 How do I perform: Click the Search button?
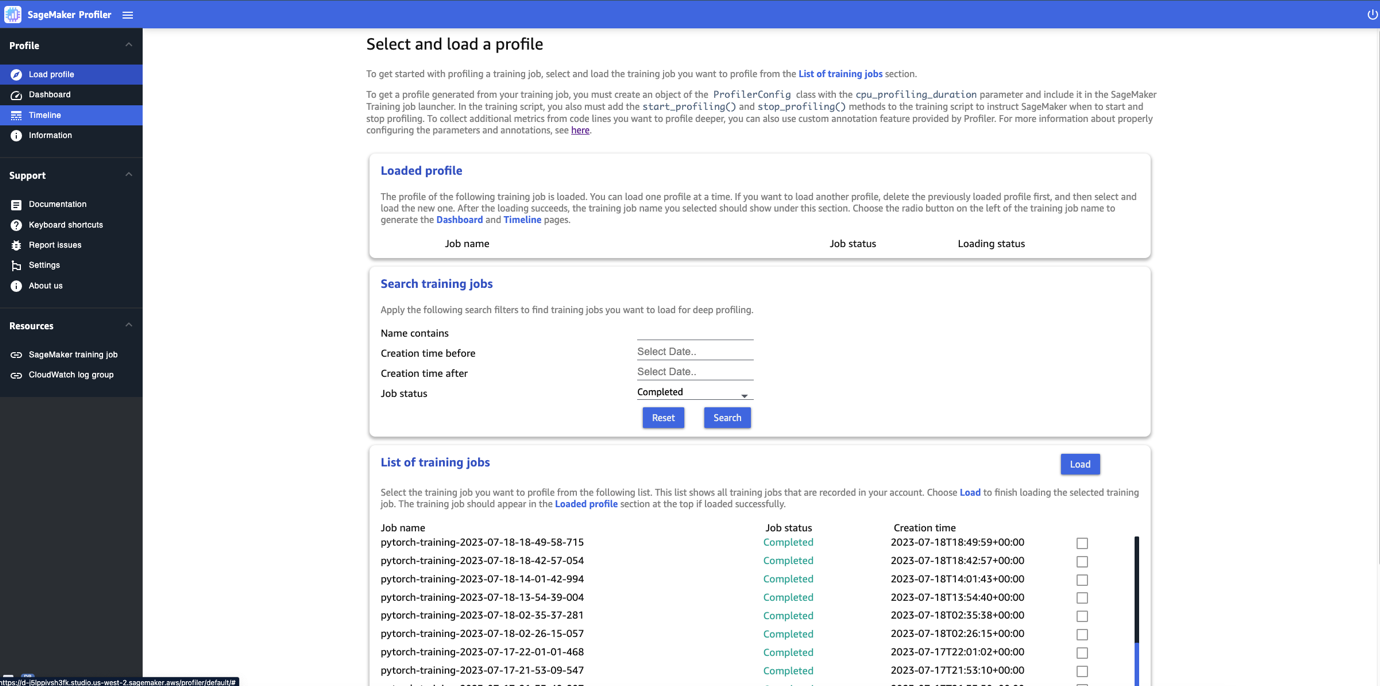tap(727, 418)
